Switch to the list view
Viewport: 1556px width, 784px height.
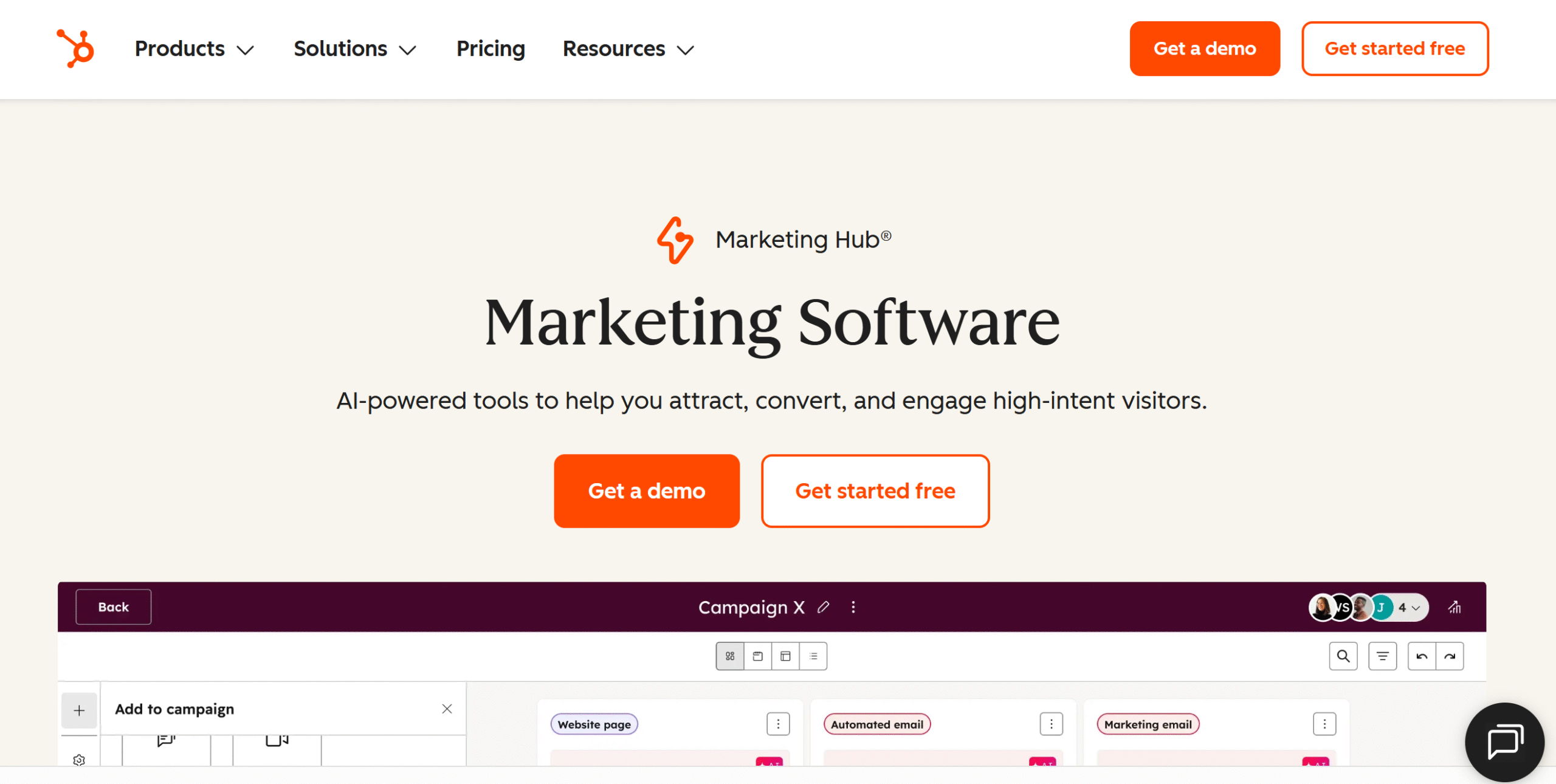pyautogui.click(x=813, y=656)
